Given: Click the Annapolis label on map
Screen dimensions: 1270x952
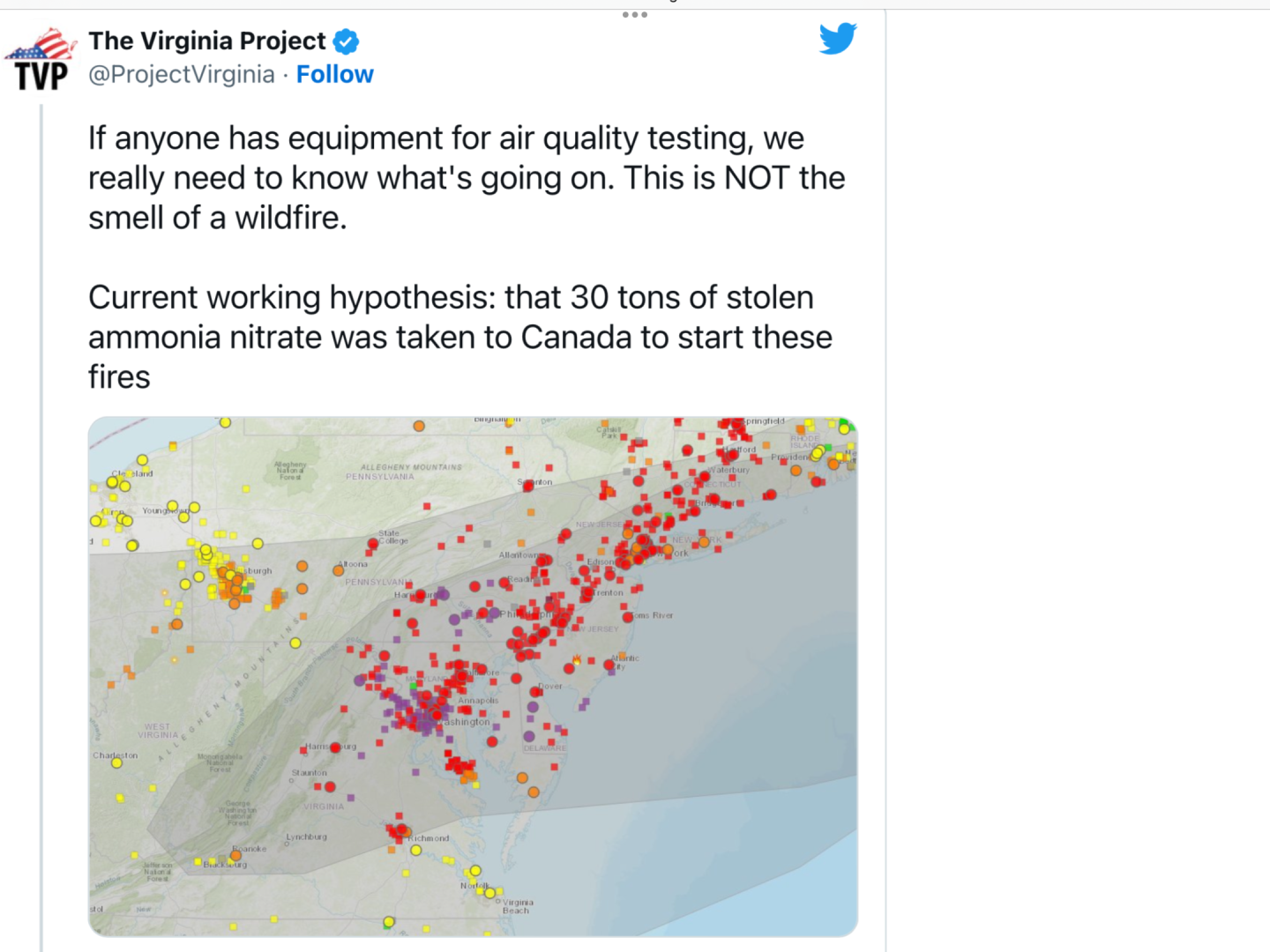Looking at the screenshot, I should pos(478,701).
